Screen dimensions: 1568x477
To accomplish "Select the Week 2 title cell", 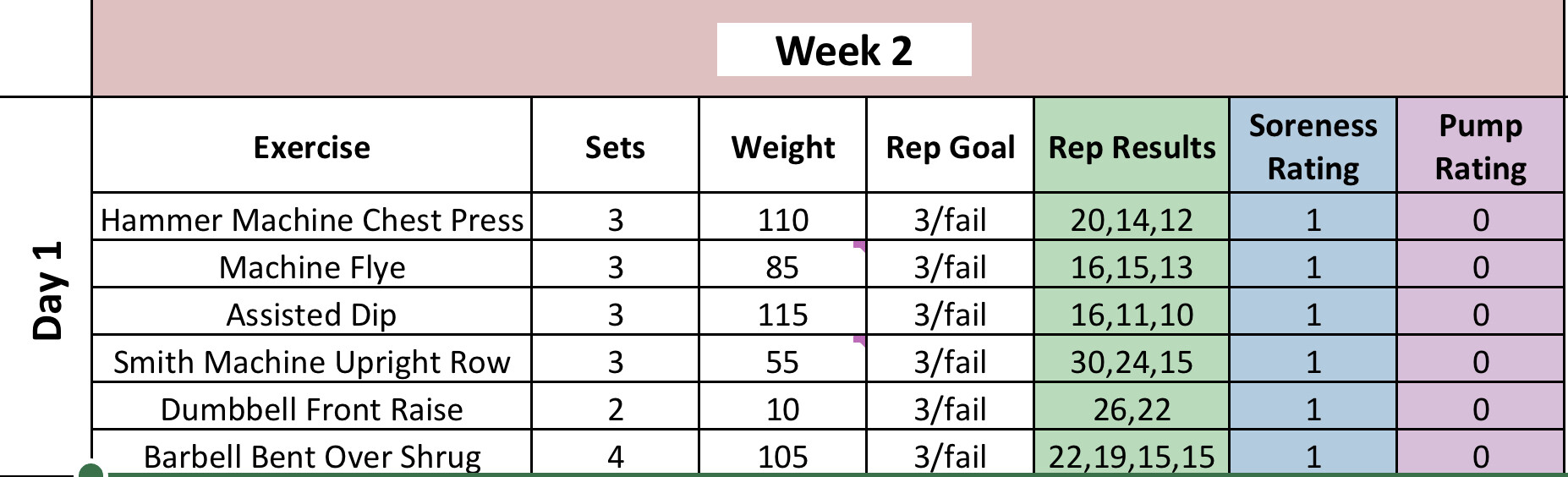I will [x=843, y=50].
